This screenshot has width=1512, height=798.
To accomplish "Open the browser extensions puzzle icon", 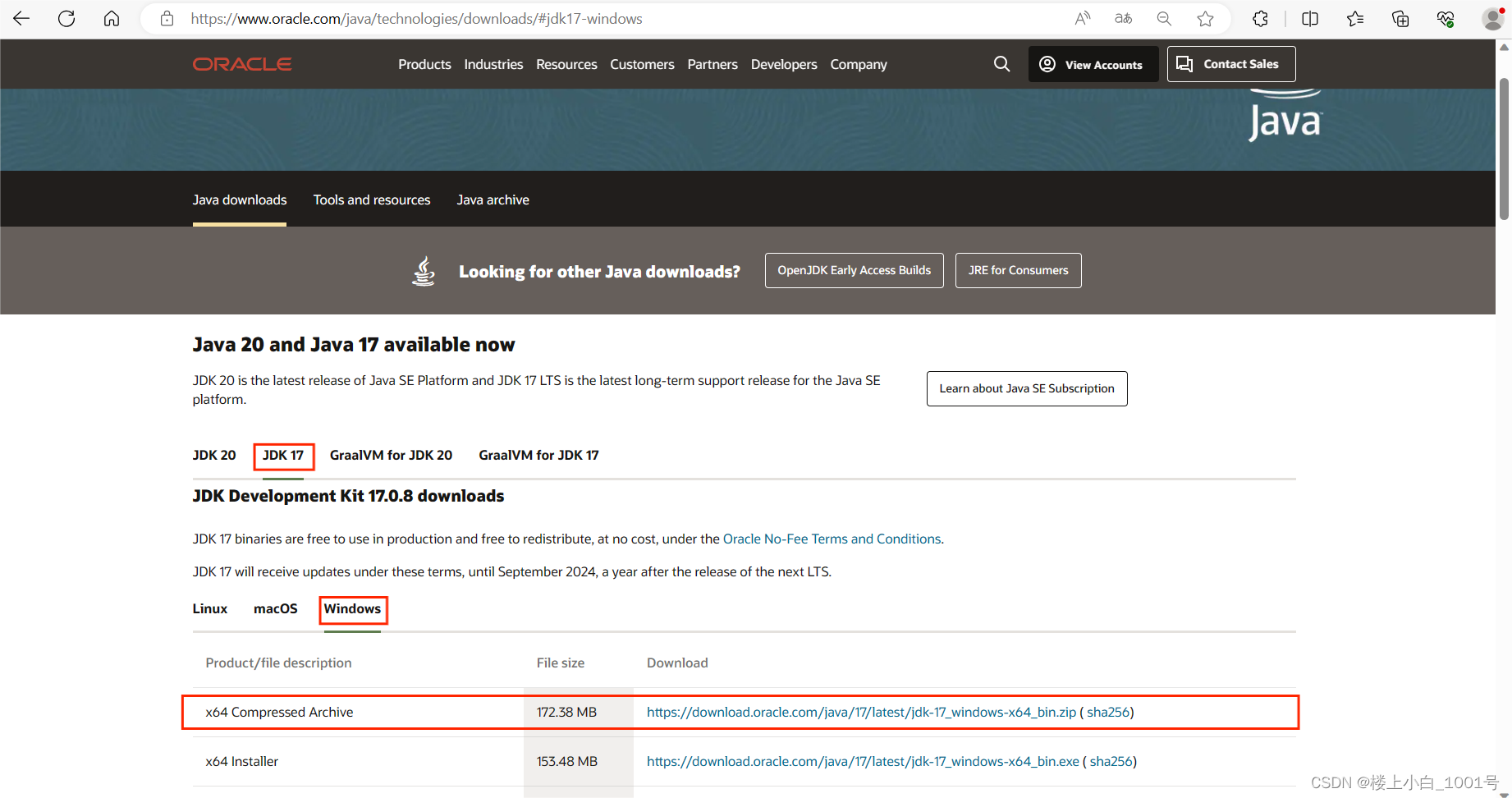I will 1261,18.
